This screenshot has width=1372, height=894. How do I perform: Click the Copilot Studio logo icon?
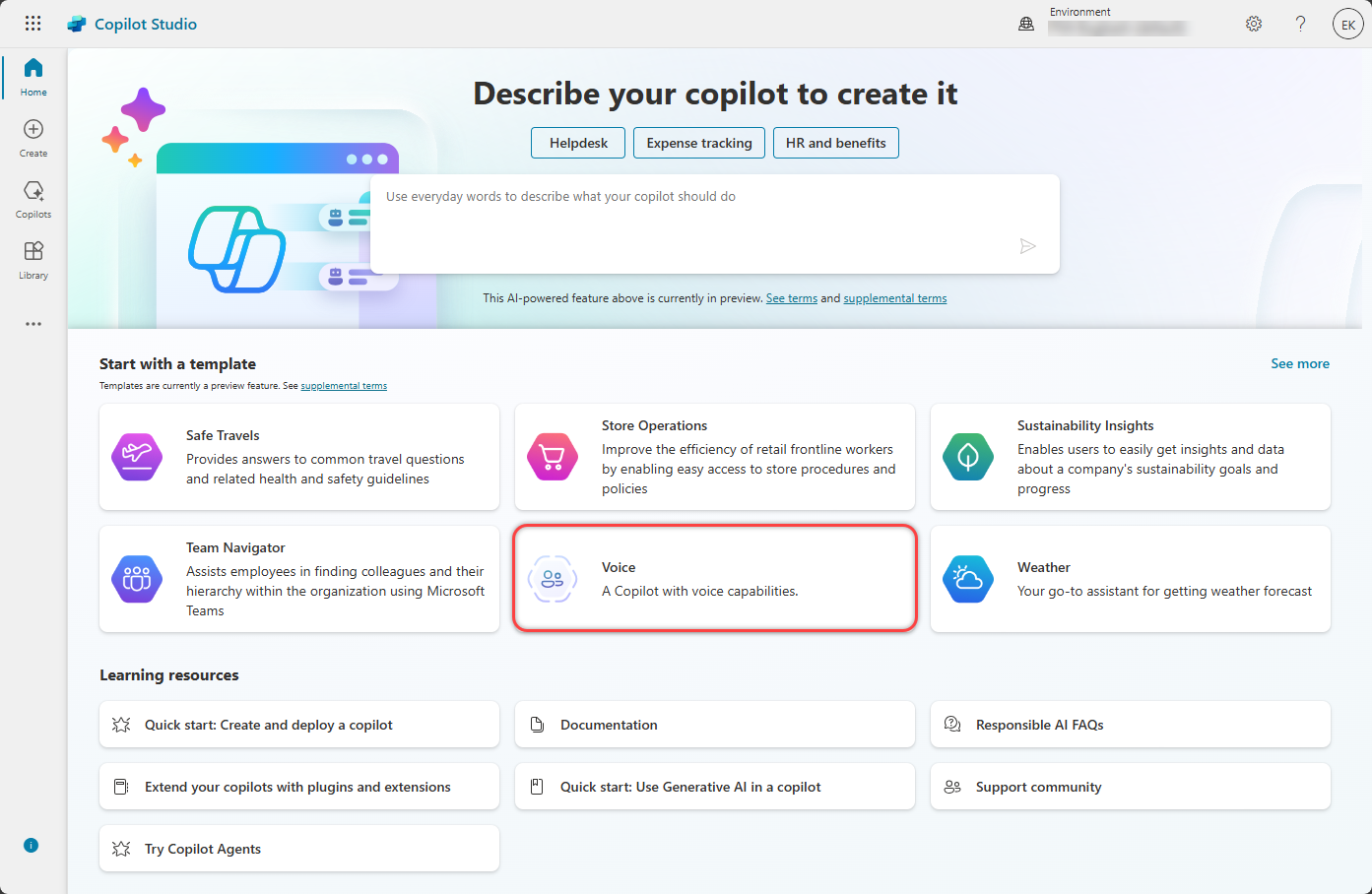click(77, 24)
